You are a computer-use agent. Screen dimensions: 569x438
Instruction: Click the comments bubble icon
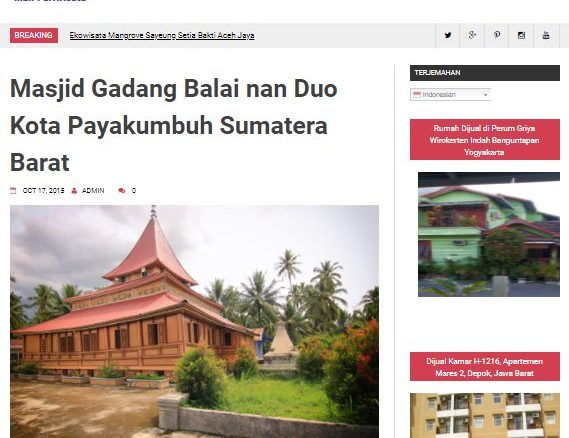pyautogui.click(x=122, y=191)
